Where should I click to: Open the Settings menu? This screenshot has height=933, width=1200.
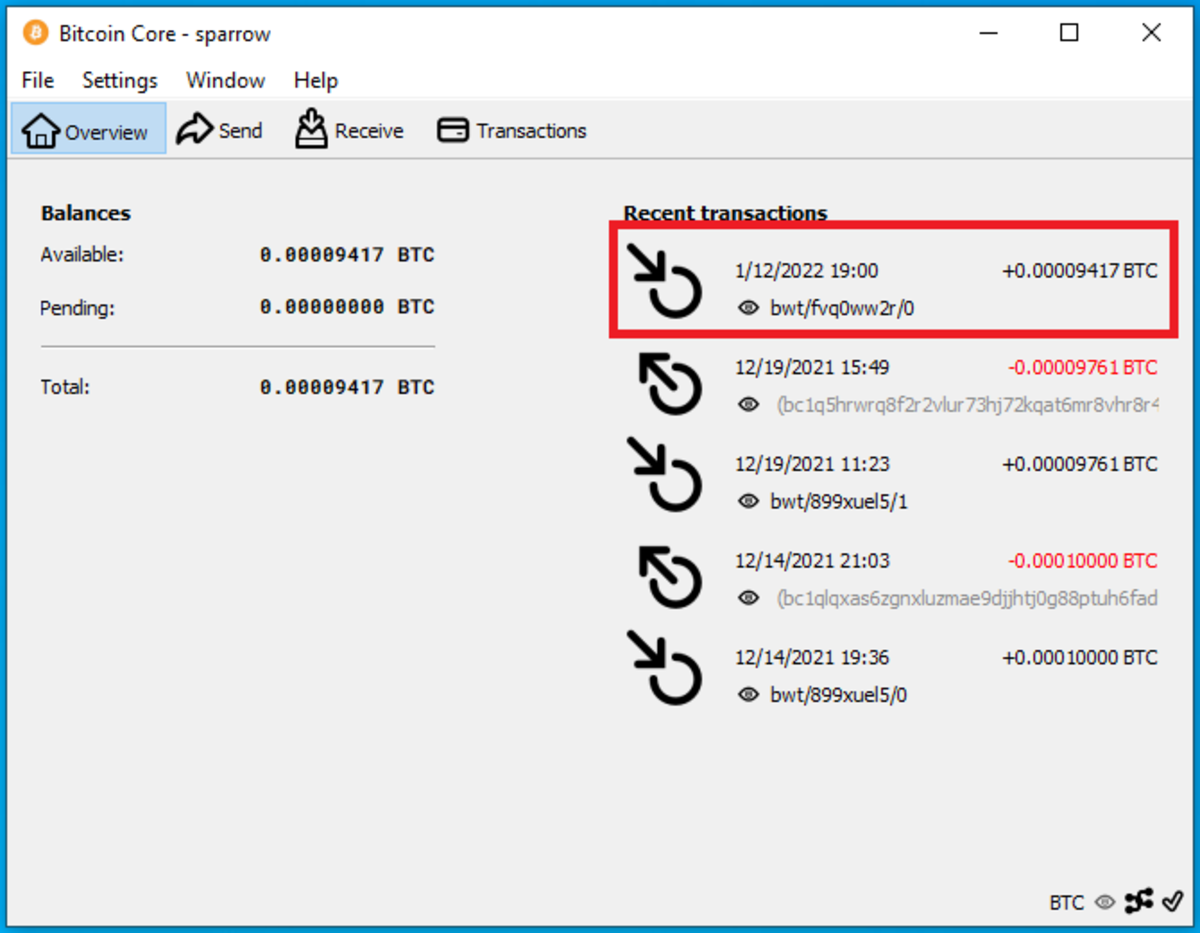(x=120, y=80)
